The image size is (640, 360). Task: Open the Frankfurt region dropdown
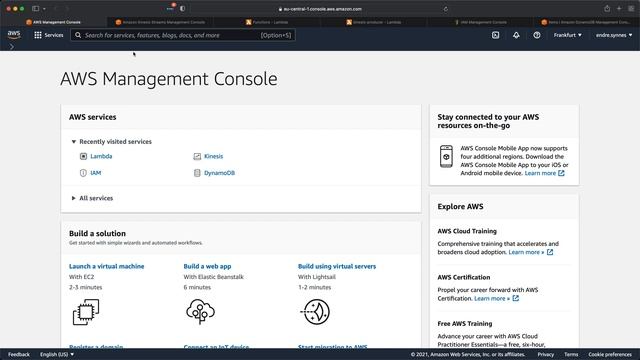[x=567, y=35]
